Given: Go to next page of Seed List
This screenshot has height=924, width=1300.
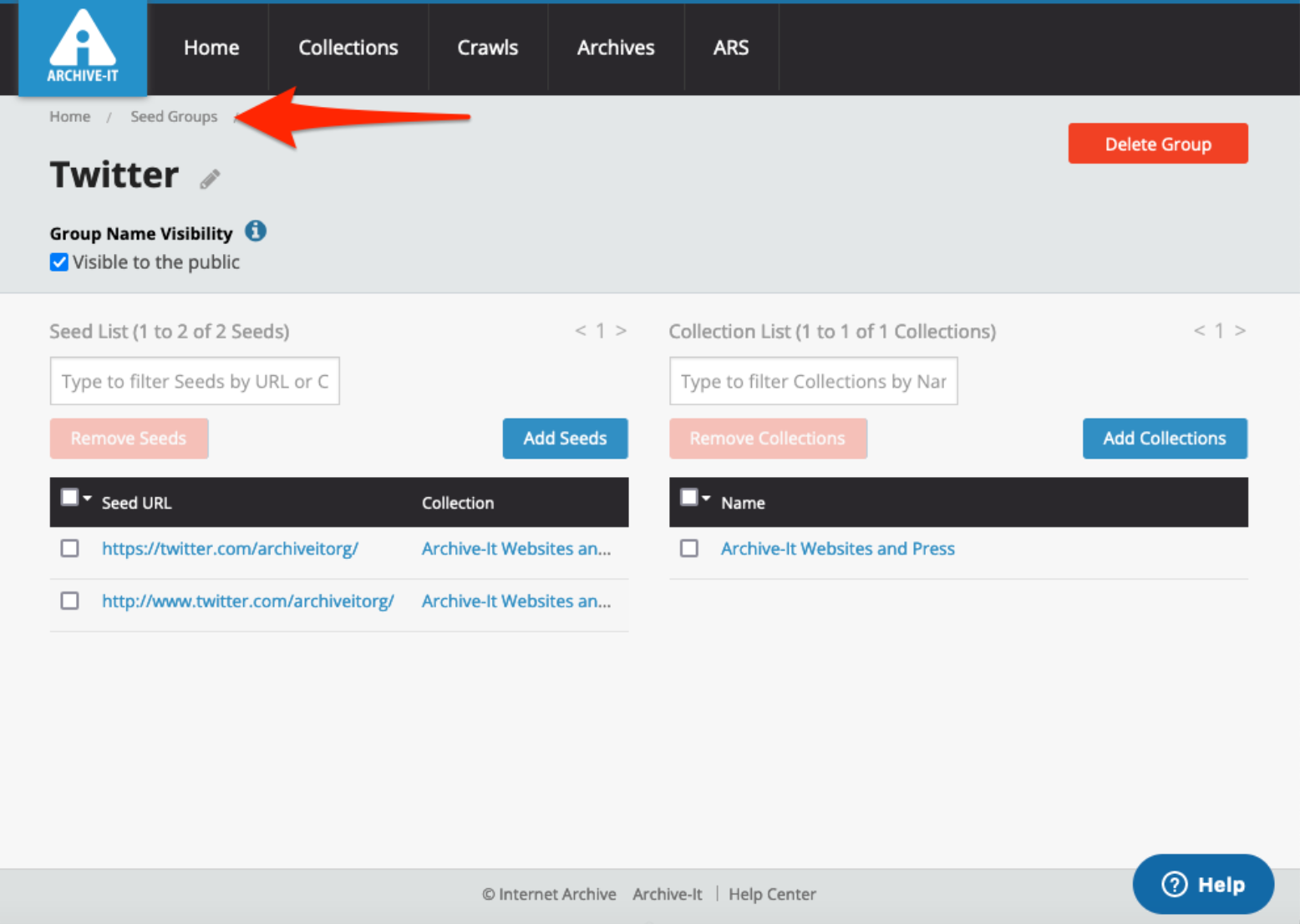Looking at the screenshot, I should (621, 331).
